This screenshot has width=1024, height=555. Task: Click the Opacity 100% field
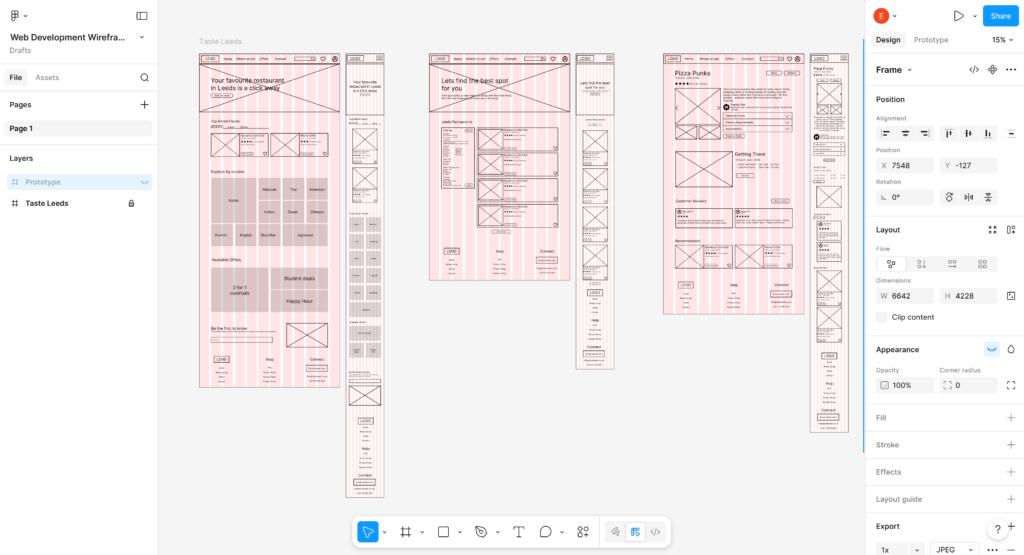click(x=904, y=385)
